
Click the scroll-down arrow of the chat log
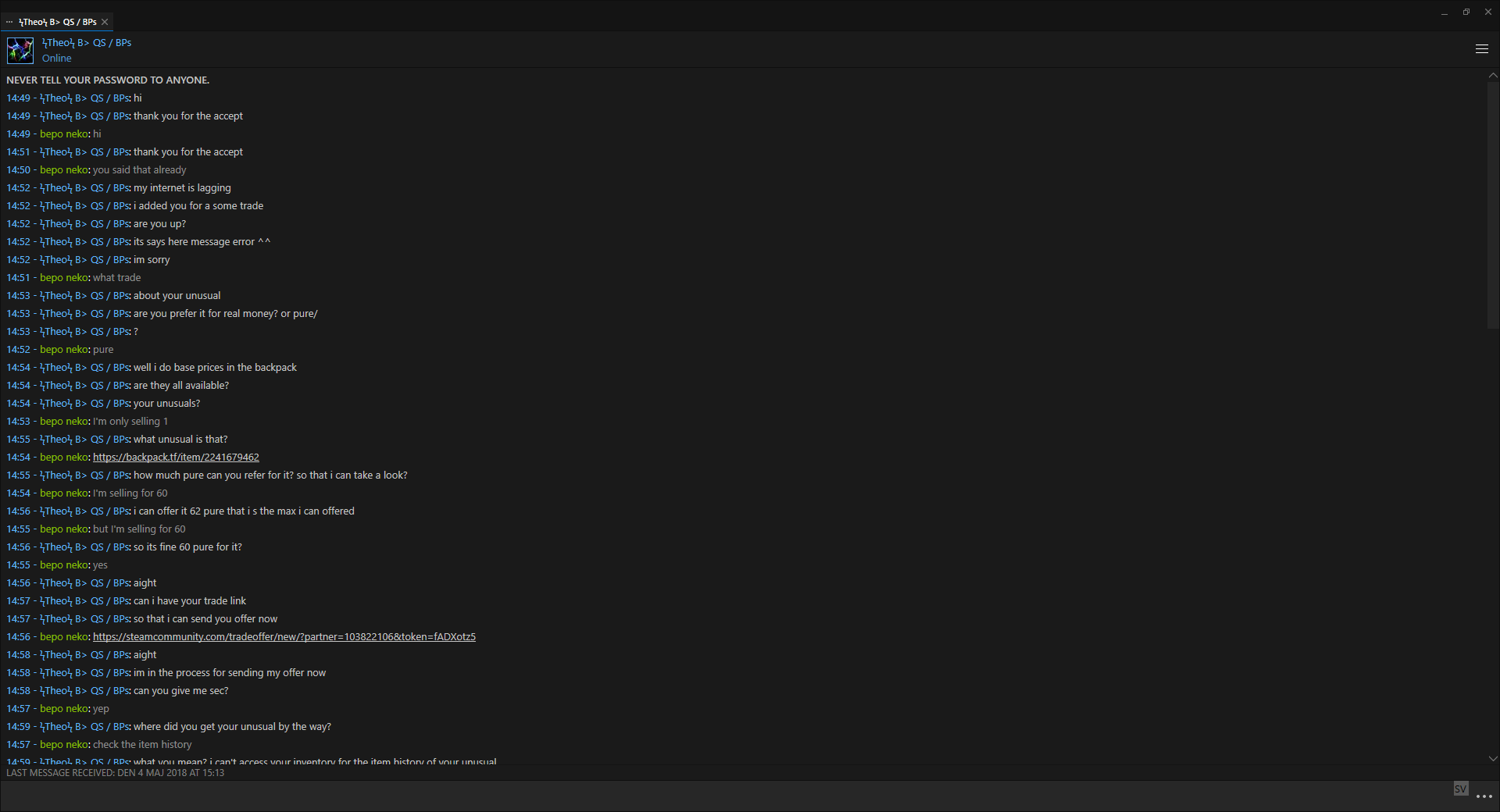click(x=1493, y=758)
